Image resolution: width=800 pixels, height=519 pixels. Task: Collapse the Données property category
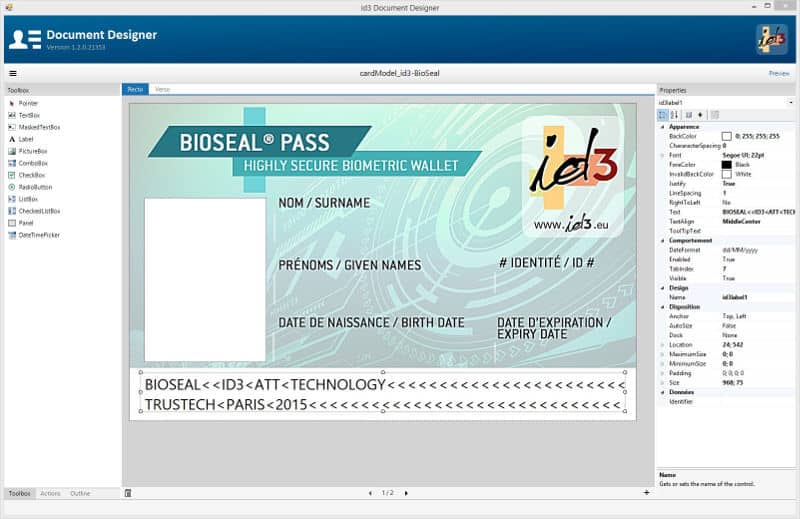pyautogui.click(x=663, y=392)
